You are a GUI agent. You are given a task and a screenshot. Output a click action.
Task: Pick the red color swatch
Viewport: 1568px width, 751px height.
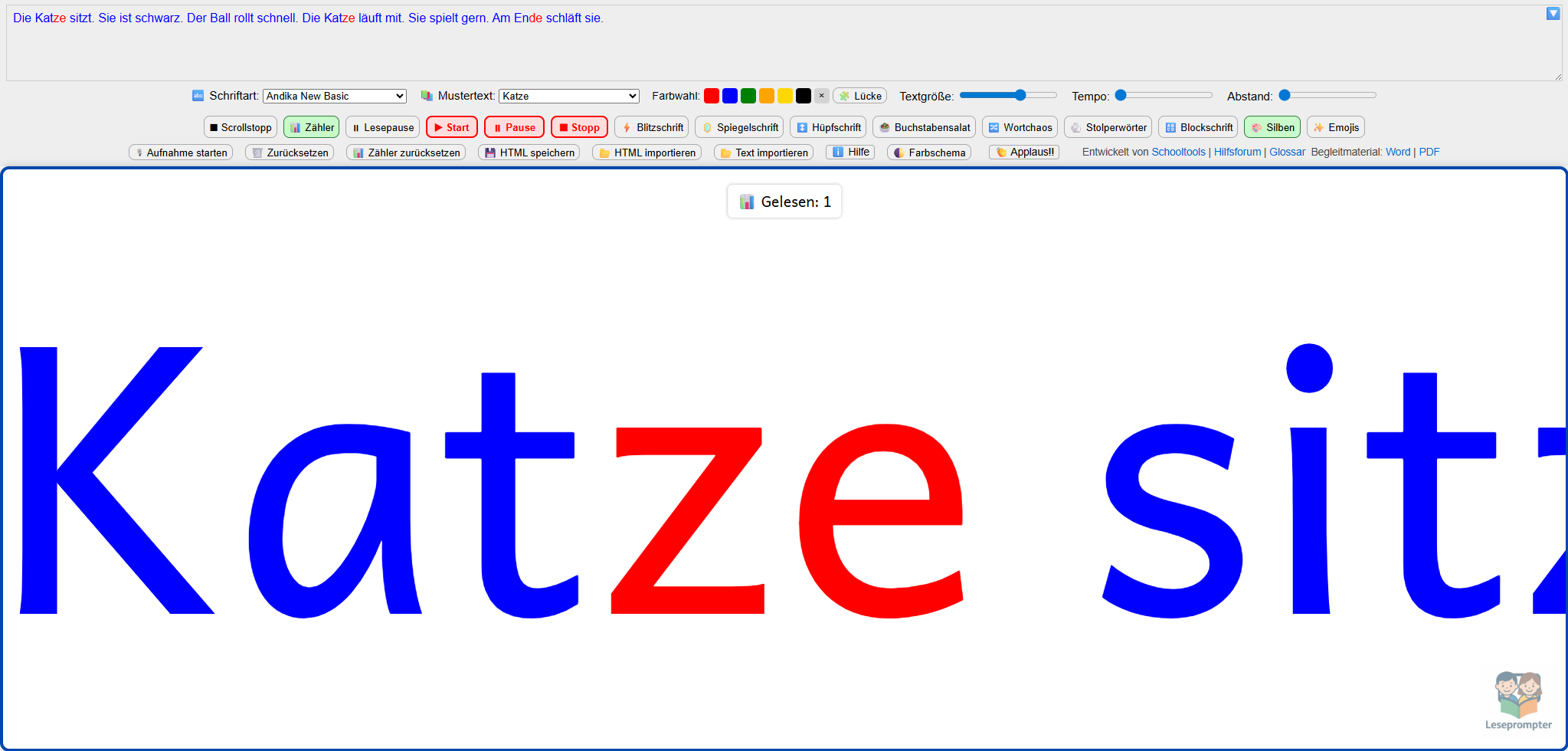711,96
